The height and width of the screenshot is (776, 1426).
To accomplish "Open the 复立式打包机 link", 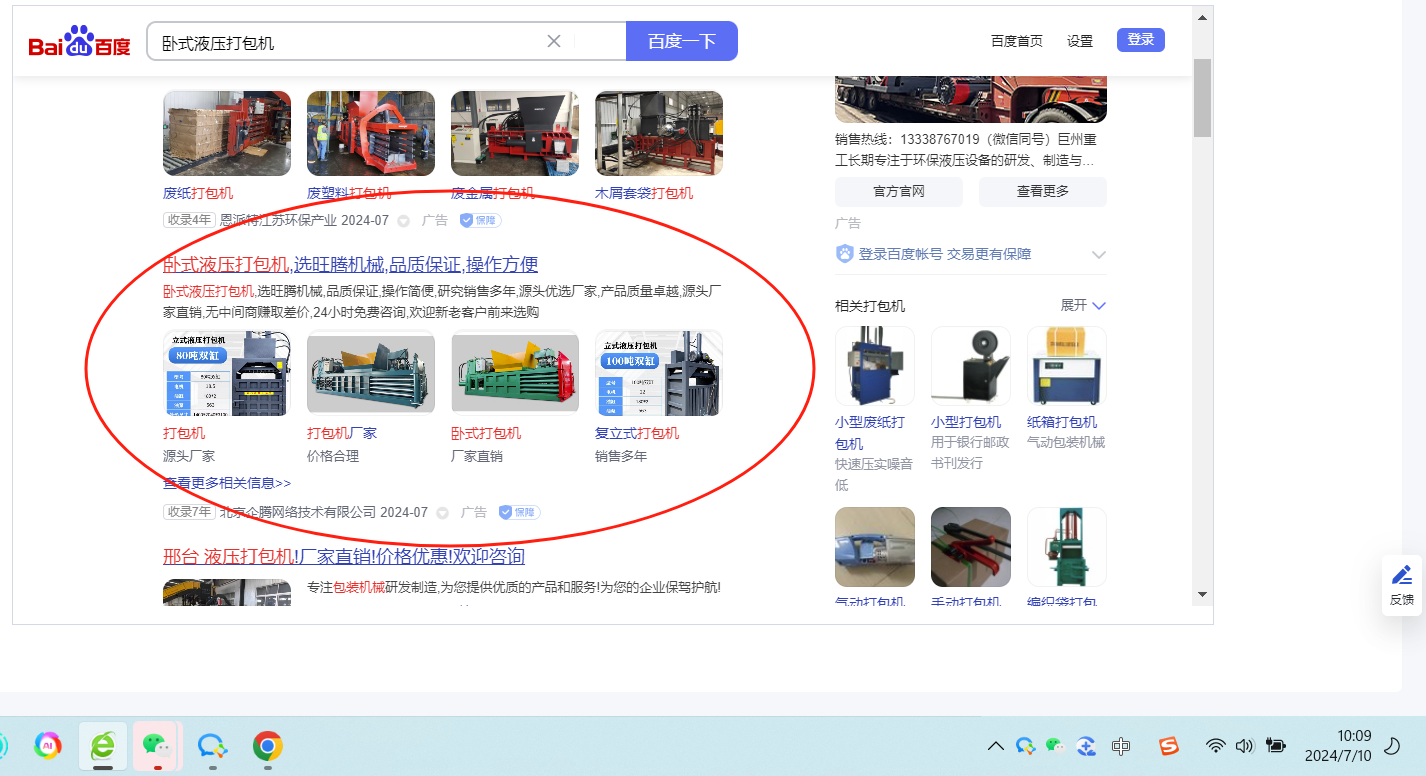I will 637,433.
